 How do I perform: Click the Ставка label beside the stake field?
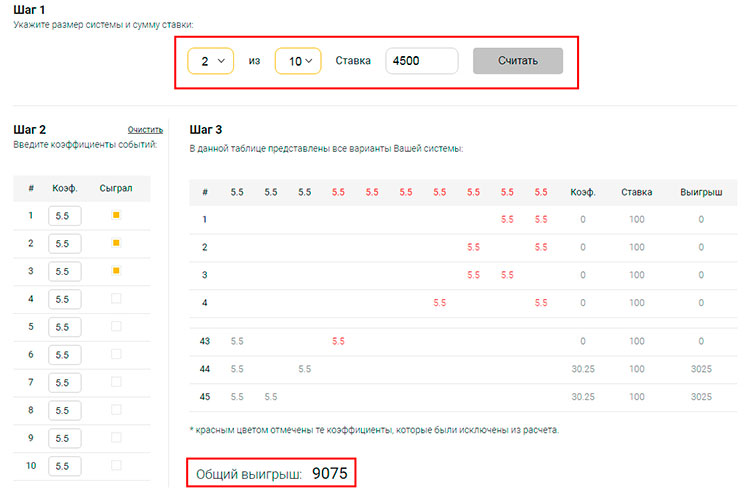click(x=353, y=61)
